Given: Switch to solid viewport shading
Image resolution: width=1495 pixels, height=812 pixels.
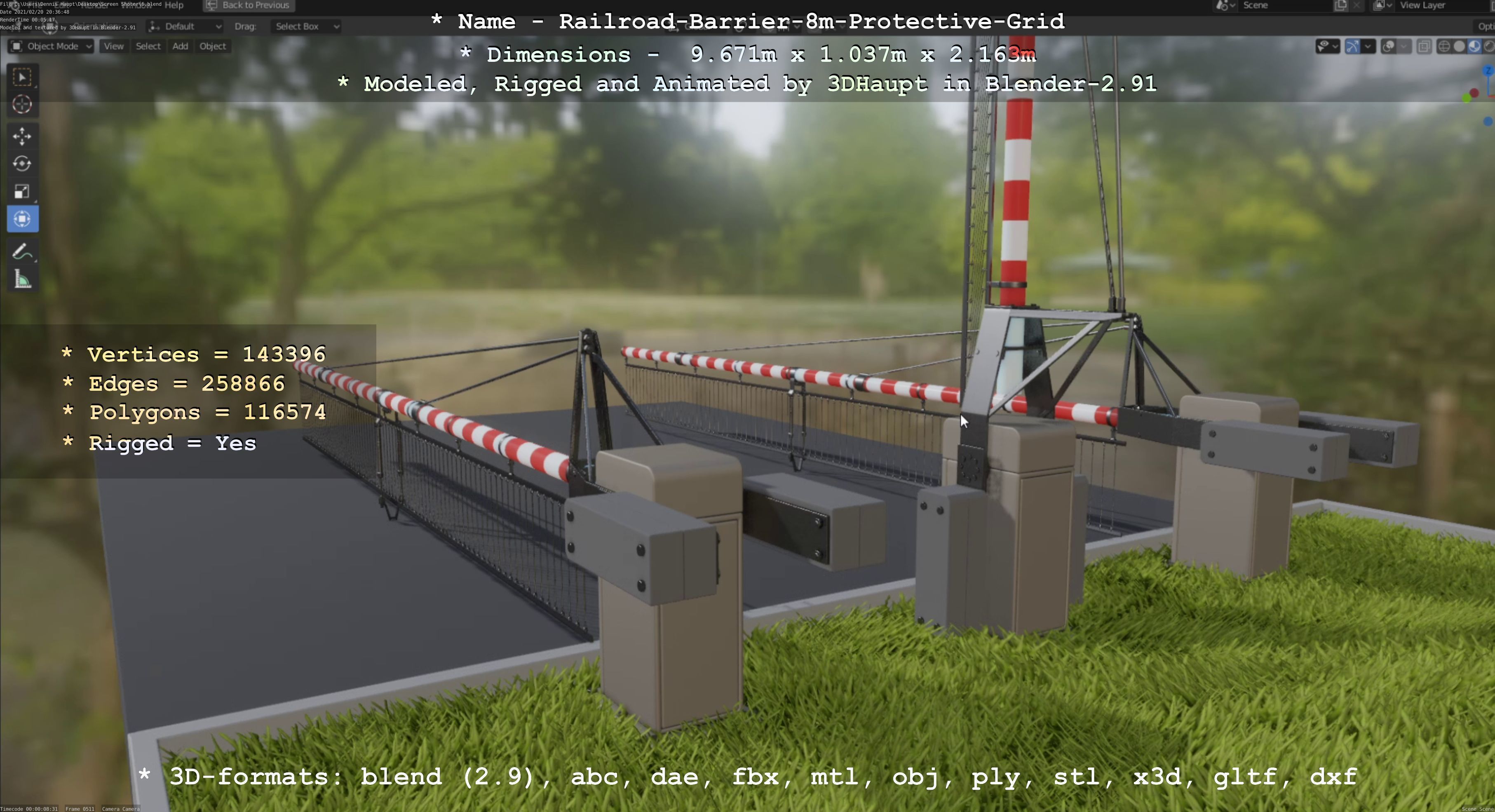Looking at the screenshot, I should [1460, 47].
